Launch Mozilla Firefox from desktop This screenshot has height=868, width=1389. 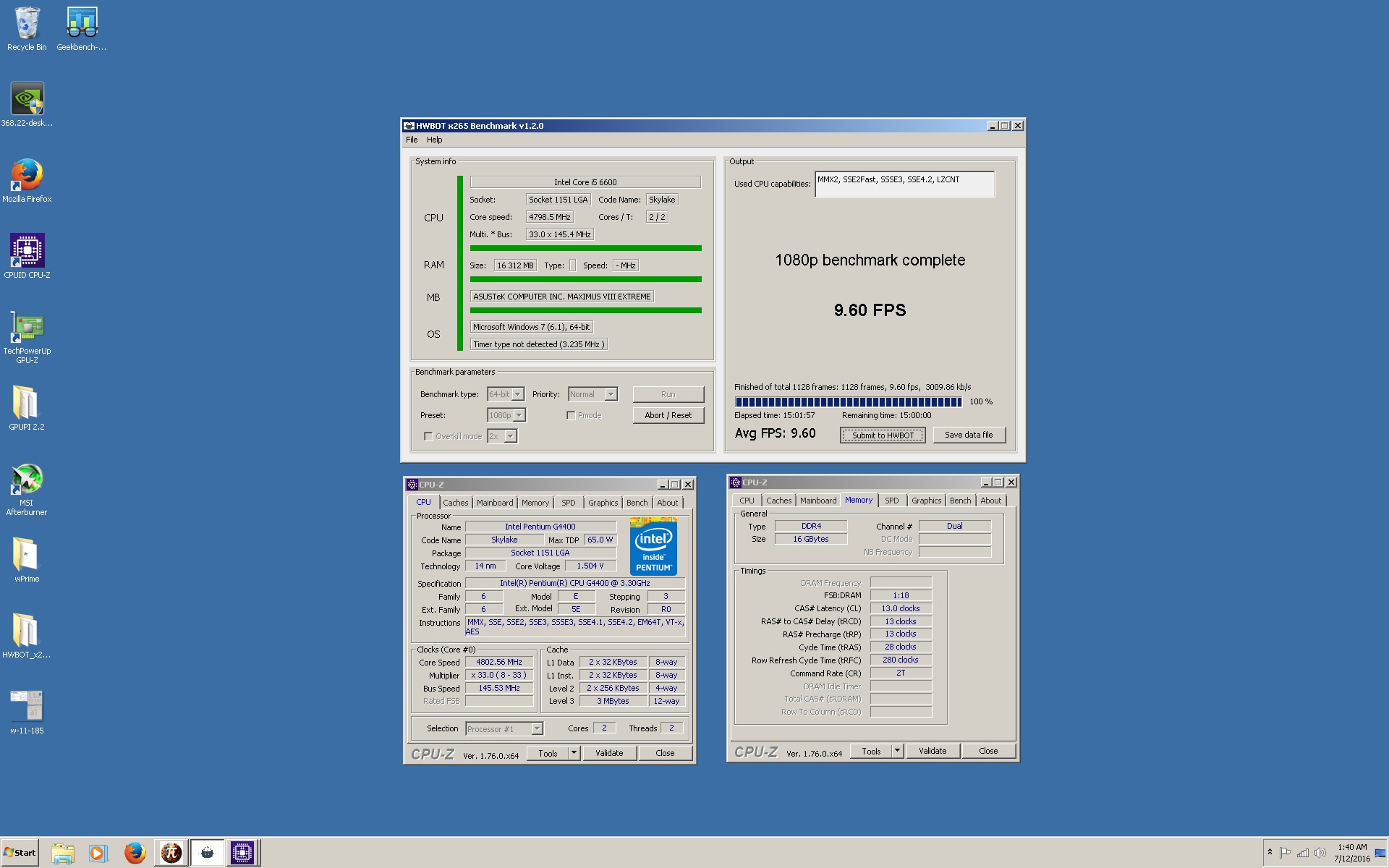[x=27, y=181]
